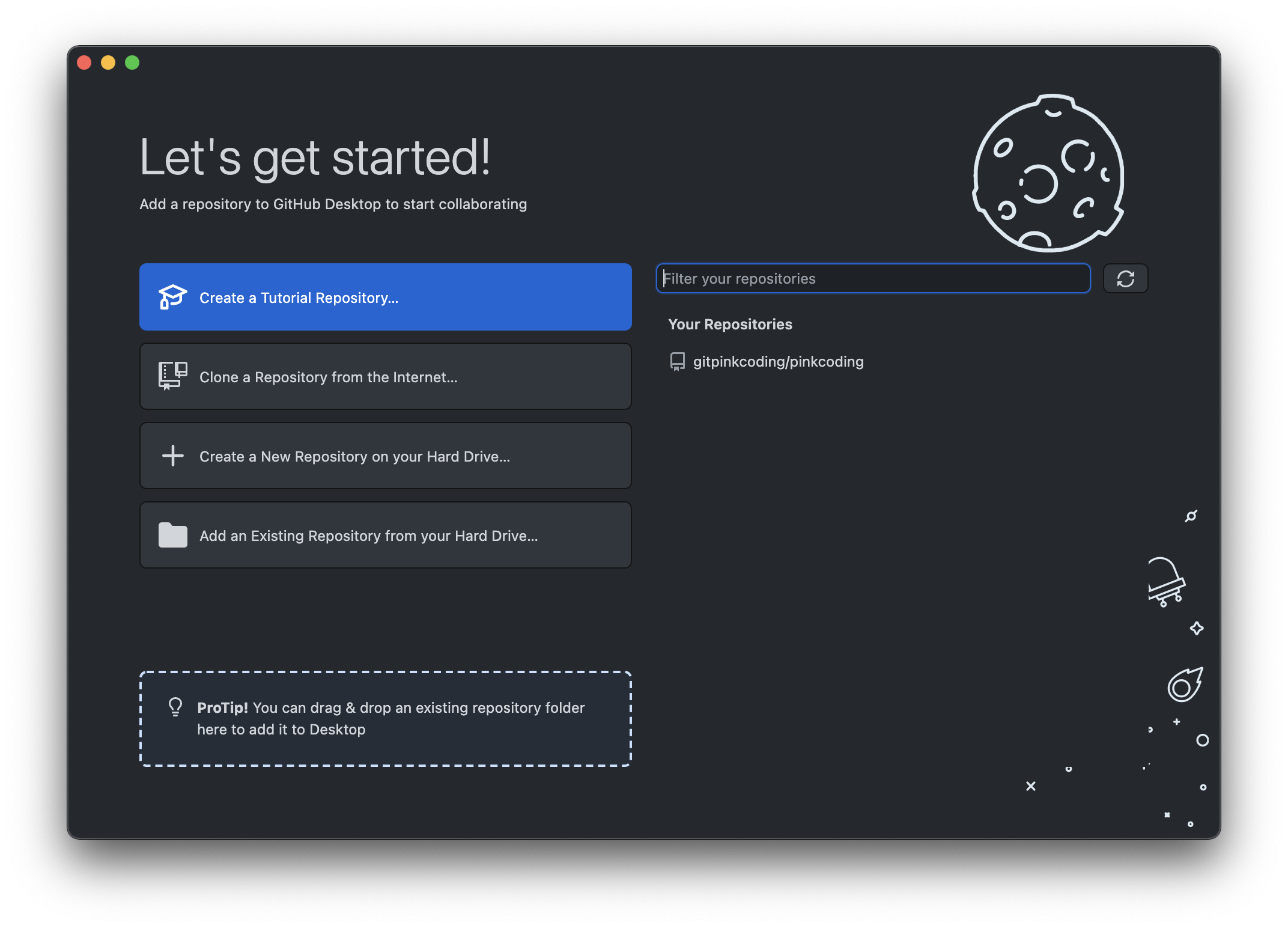This screenshot has height=928, width=1288.
Task: Click the clone repository icon
Action: coord(172,376)
